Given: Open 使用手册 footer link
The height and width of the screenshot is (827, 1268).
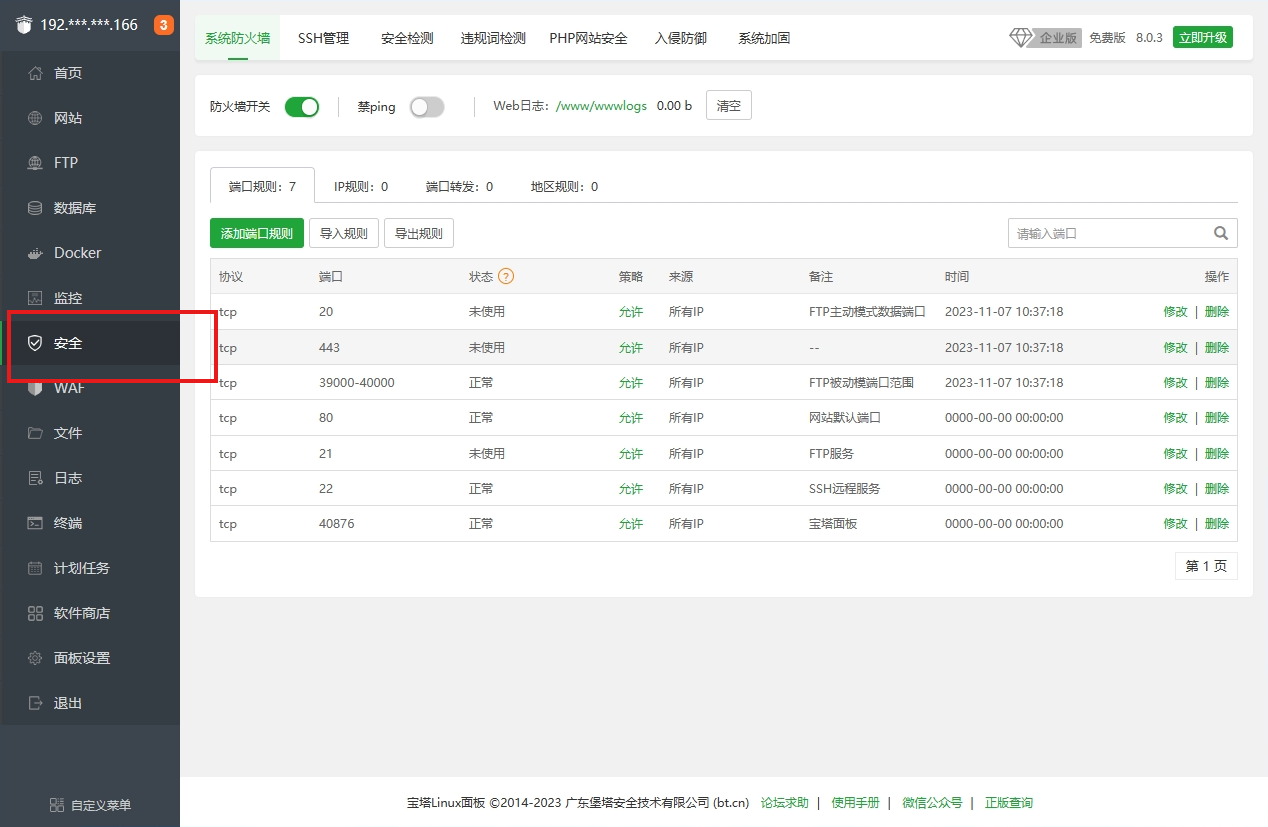Looking at the screenshot, I should (855, 802).
